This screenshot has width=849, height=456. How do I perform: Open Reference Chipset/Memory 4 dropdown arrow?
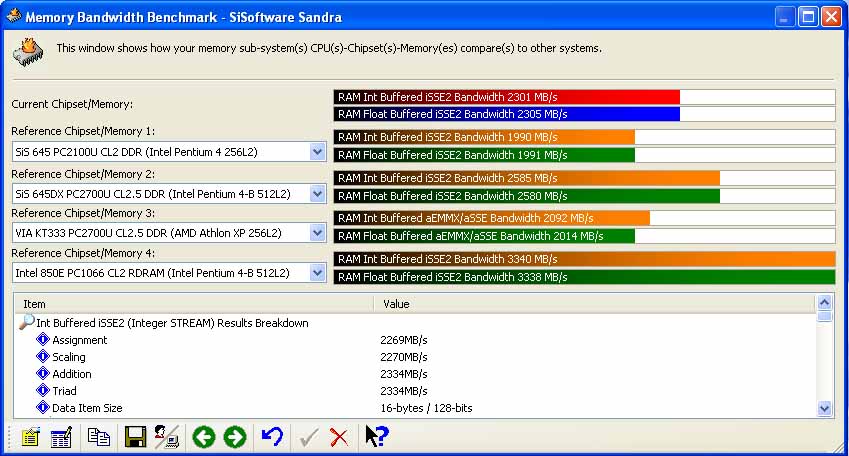(x=317, y=273)
